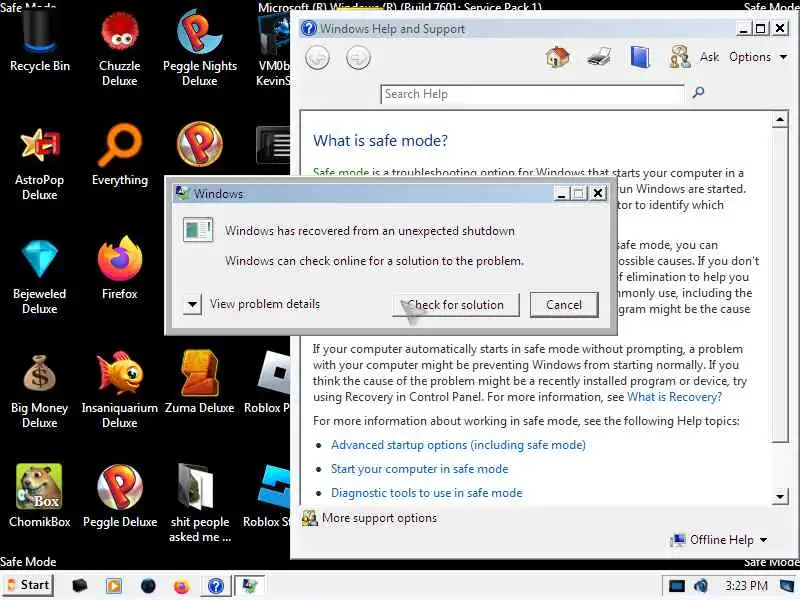Open Firefox from the taskbar
Screen dimensions: 800x600
coord(182,586)
